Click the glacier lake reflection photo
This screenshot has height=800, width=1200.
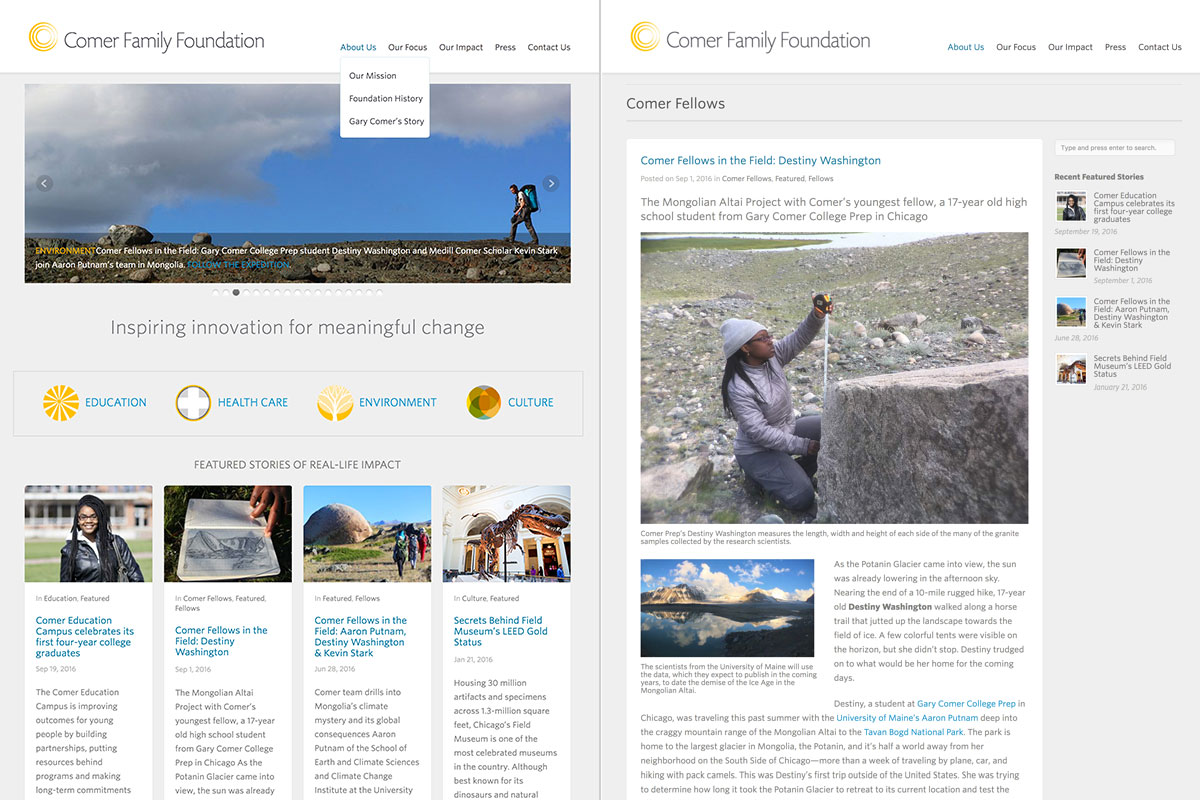[x=727, y=608]
